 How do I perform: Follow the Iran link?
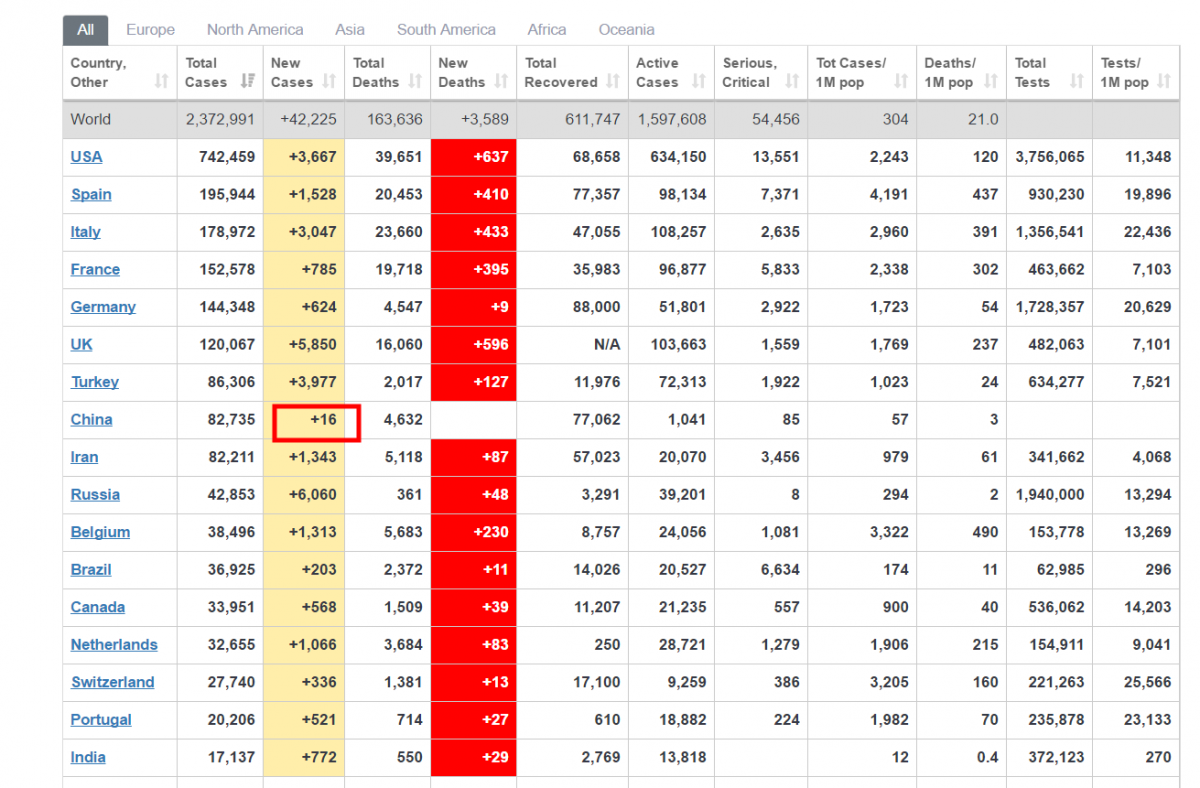coord(84,457)
